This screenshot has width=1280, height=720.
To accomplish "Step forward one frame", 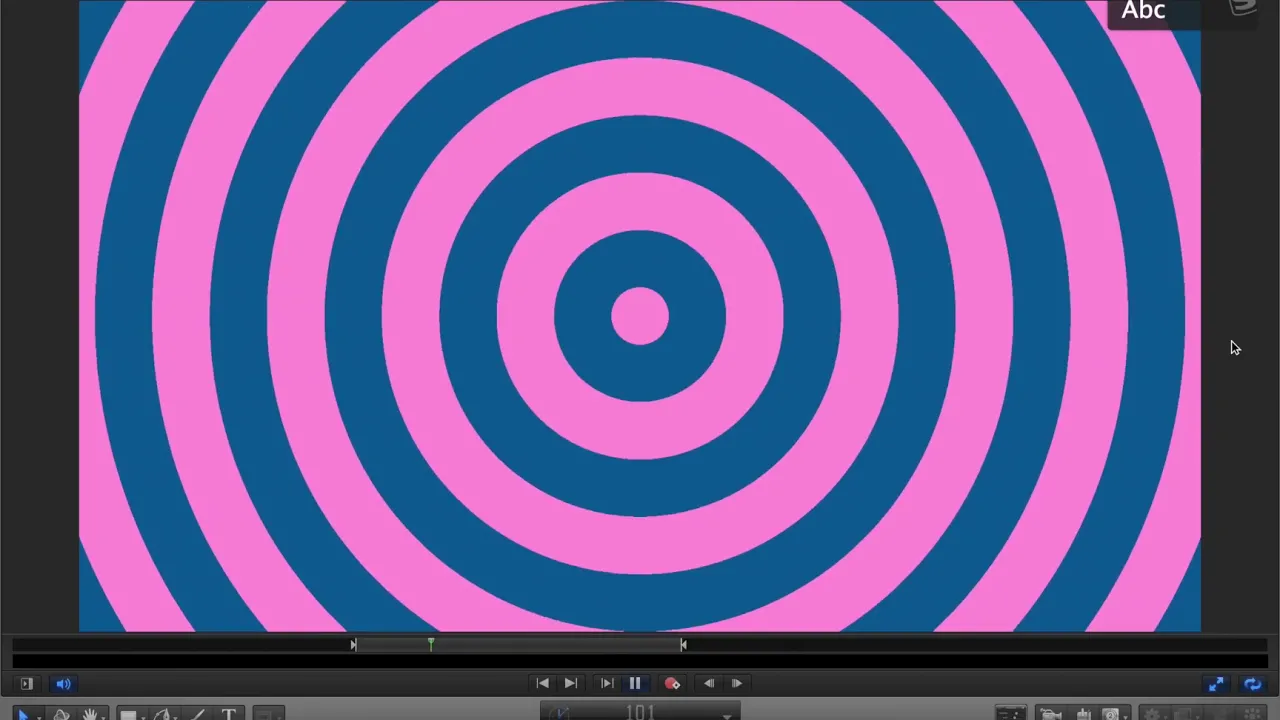I will (x=737, y=684).
